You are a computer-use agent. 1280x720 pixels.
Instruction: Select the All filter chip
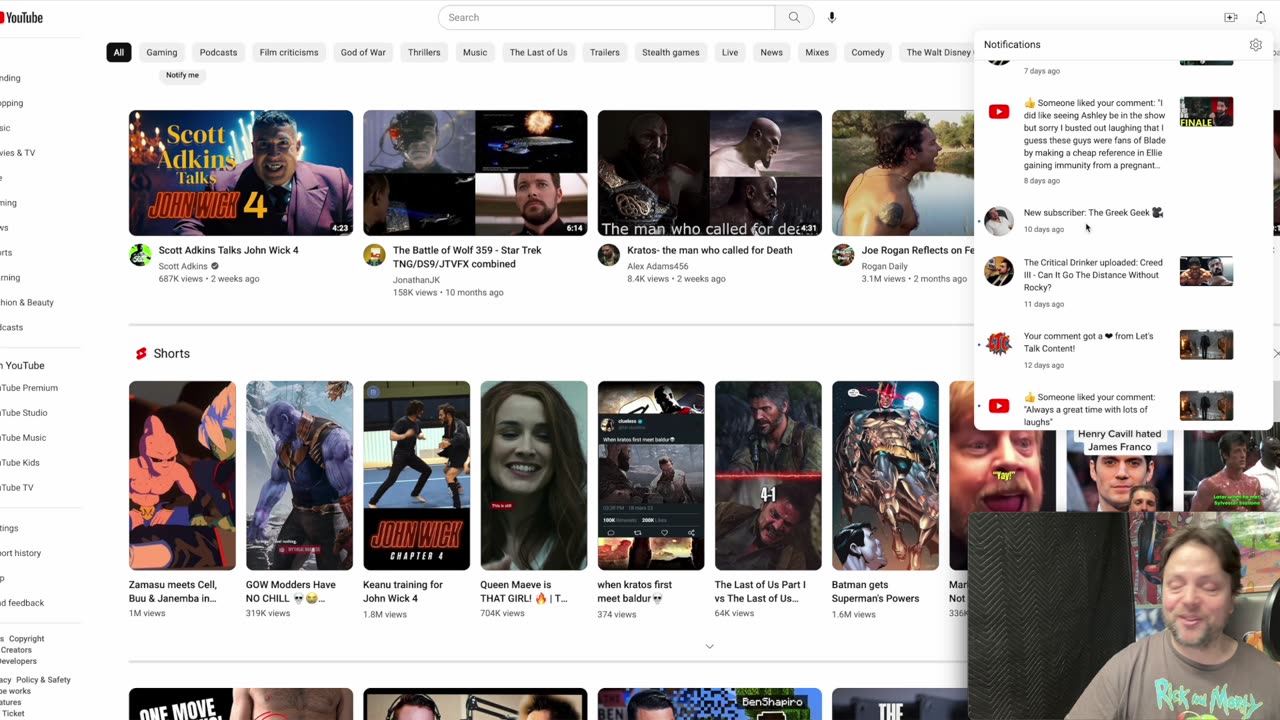[118, 52]
